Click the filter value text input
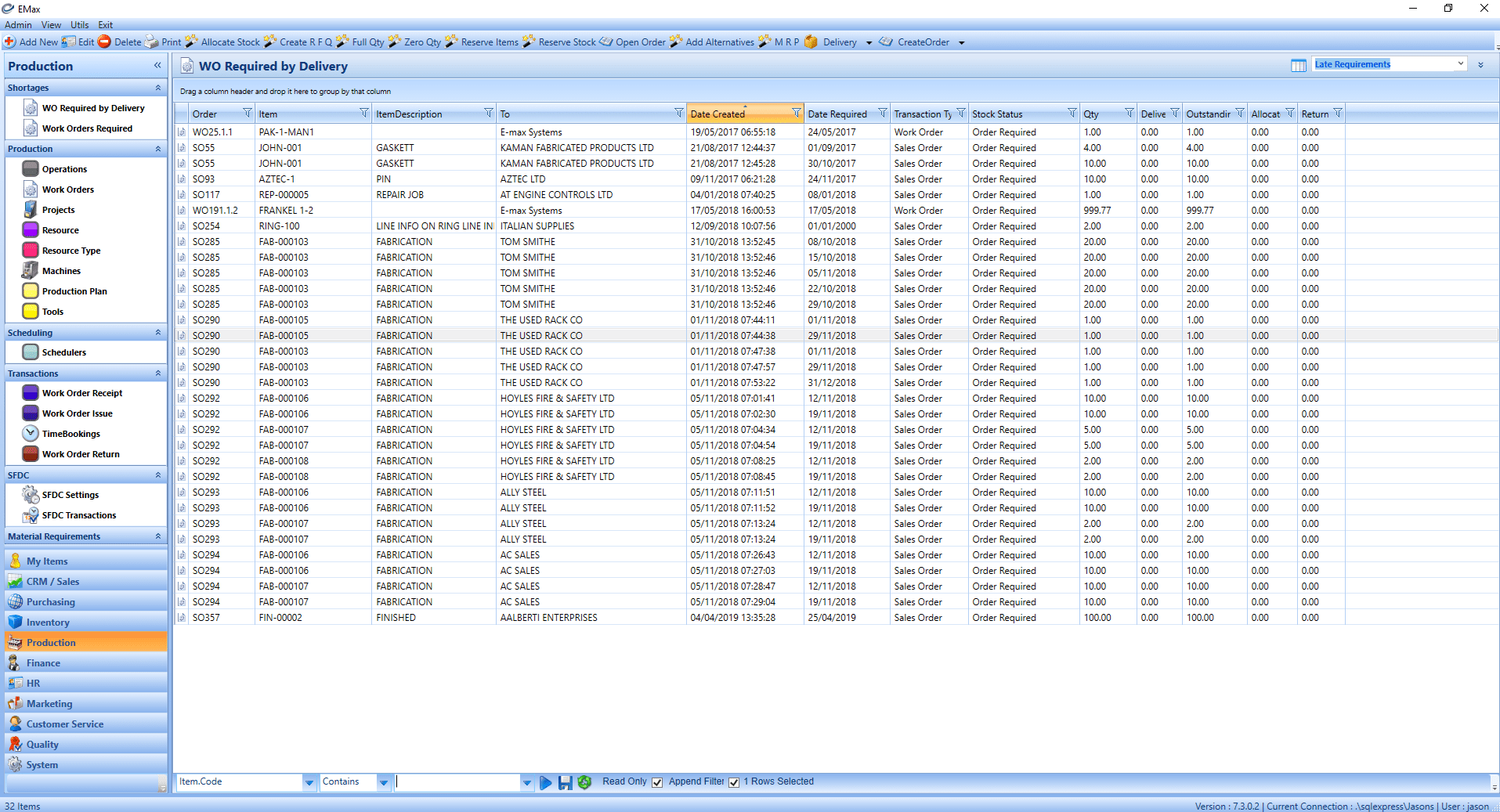 click(x=457, y=782)
